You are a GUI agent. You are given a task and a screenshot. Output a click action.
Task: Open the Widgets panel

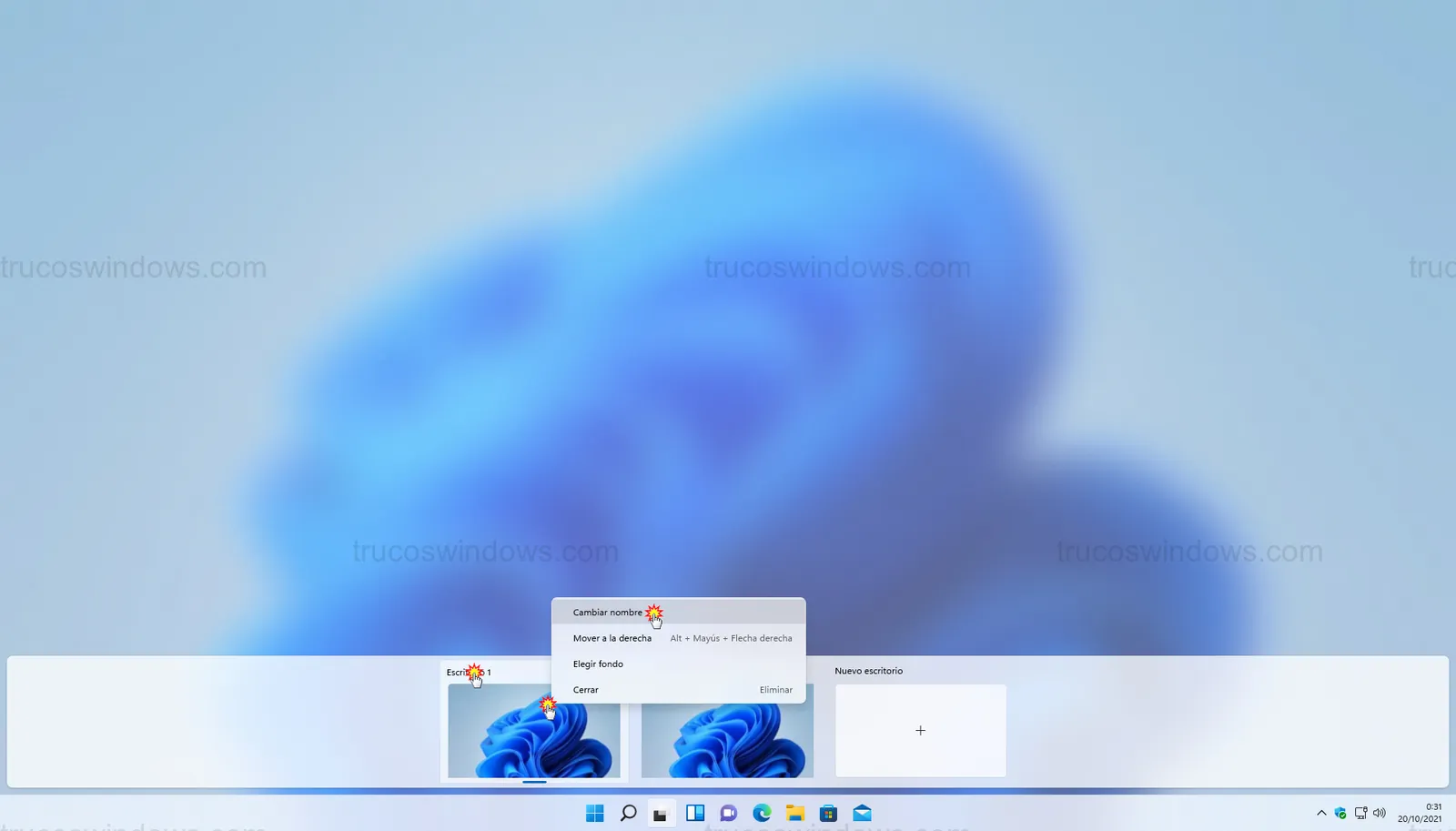coord(695,813)
